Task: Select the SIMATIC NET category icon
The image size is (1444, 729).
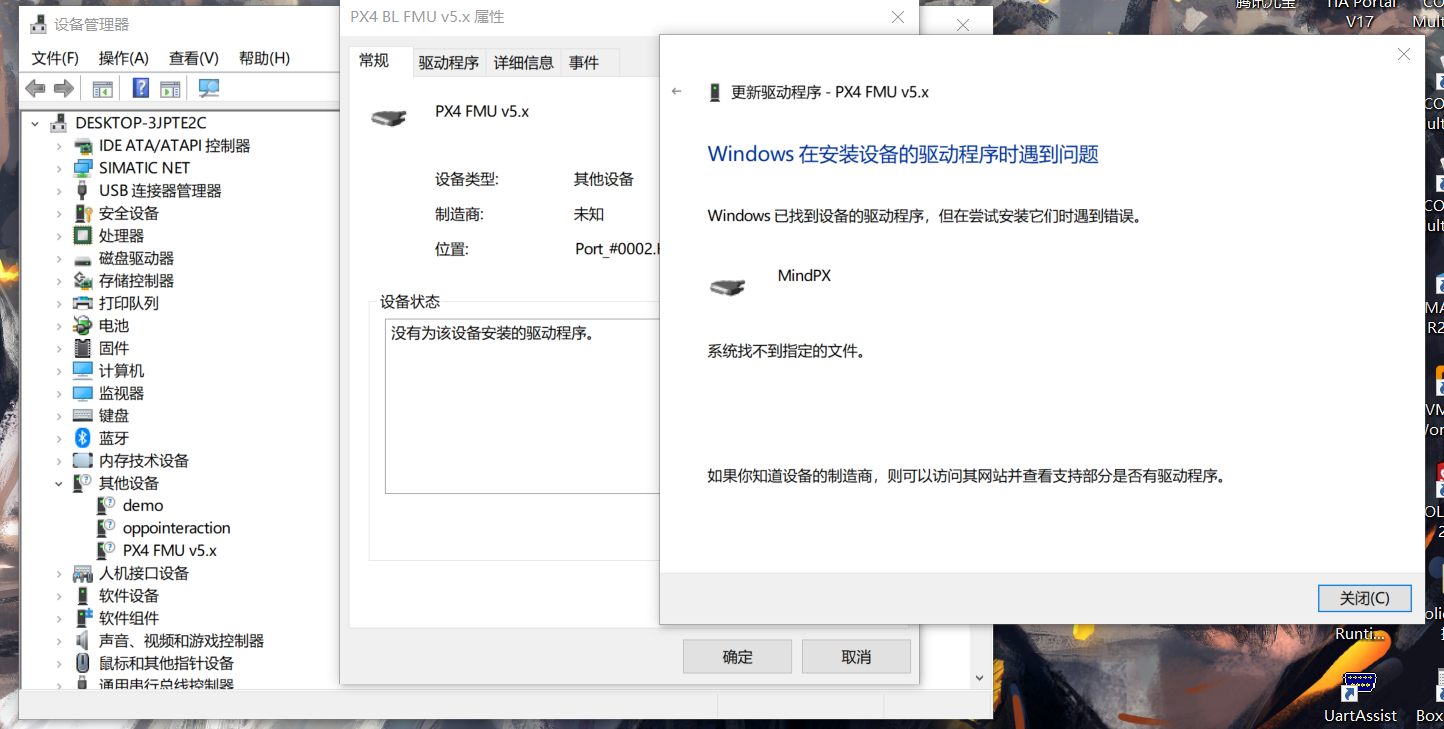Action: pos(83,168)
